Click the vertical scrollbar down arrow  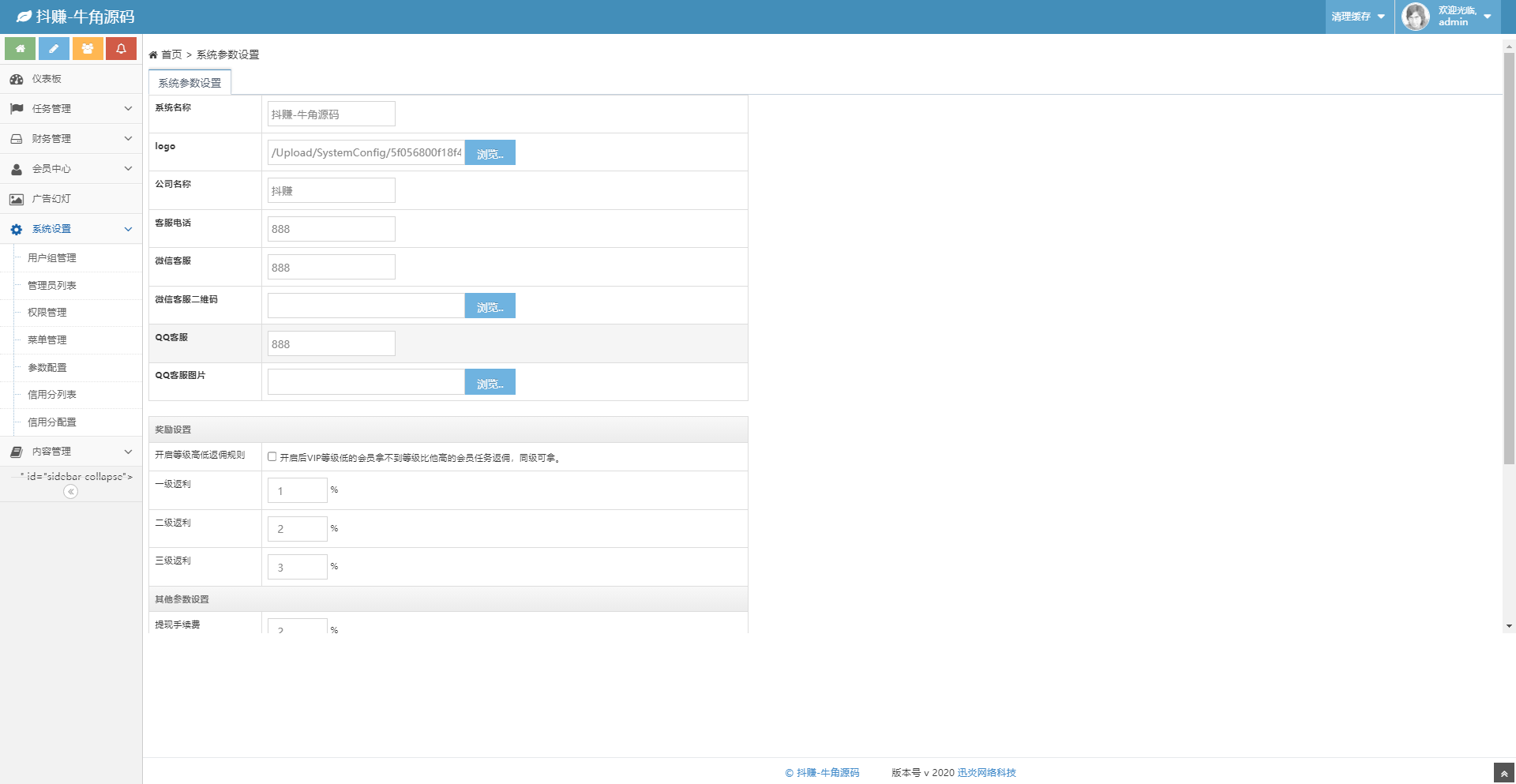[x=1509, y=626]
